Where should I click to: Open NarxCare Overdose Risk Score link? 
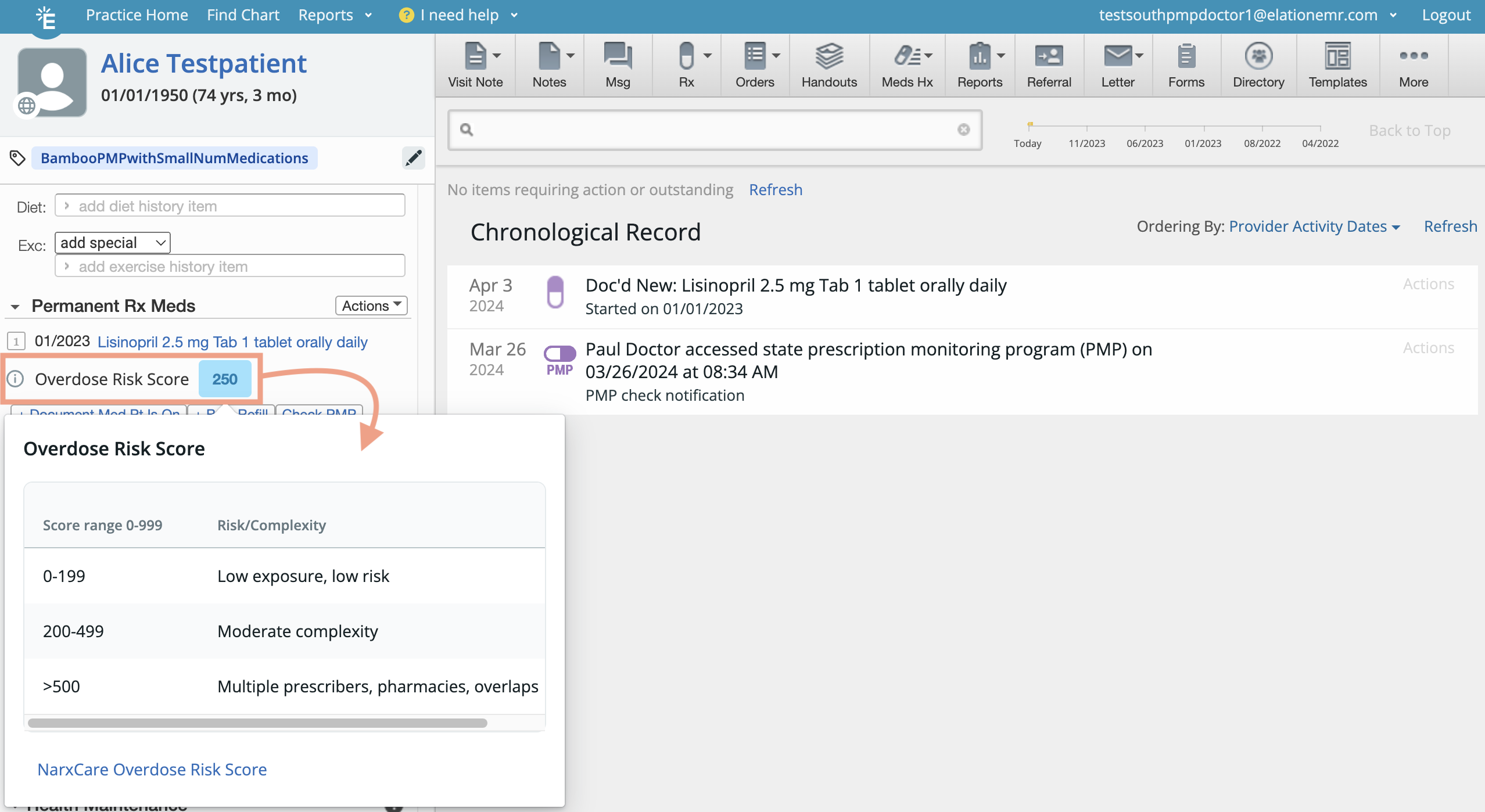click(x=152, y=769)
